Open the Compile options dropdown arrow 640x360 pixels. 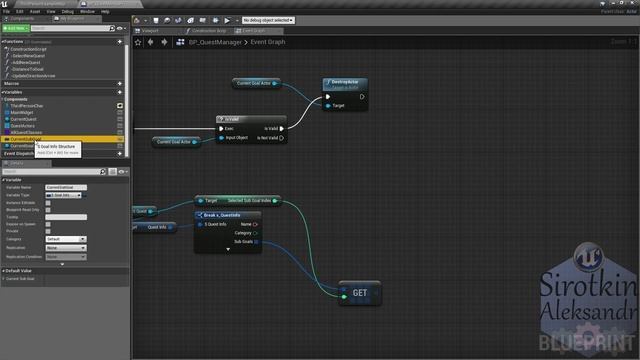coord(145,20)
